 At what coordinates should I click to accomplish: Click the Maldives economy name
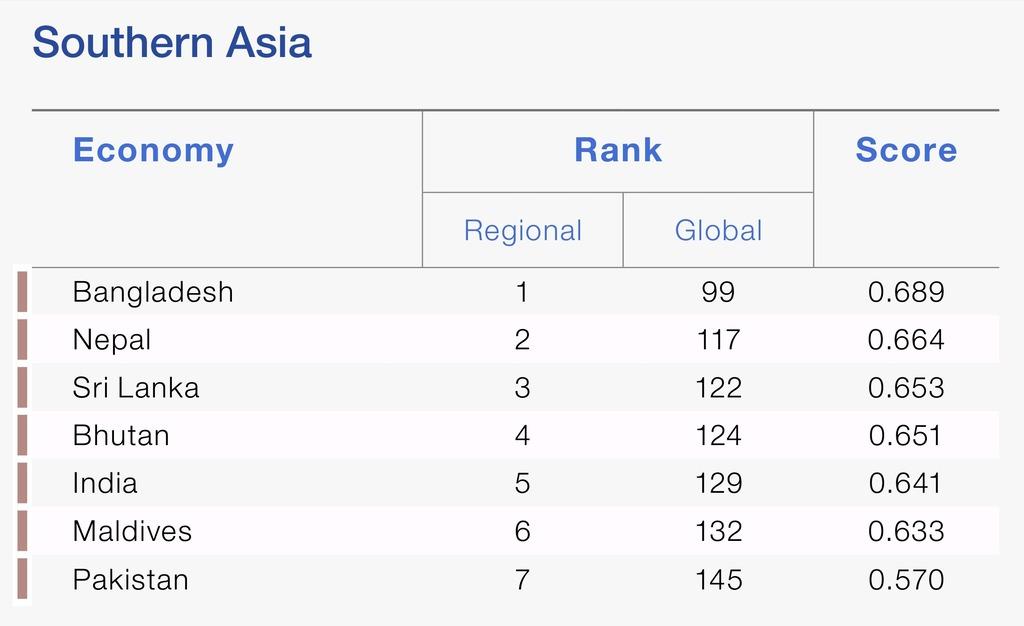pos(132,531)
